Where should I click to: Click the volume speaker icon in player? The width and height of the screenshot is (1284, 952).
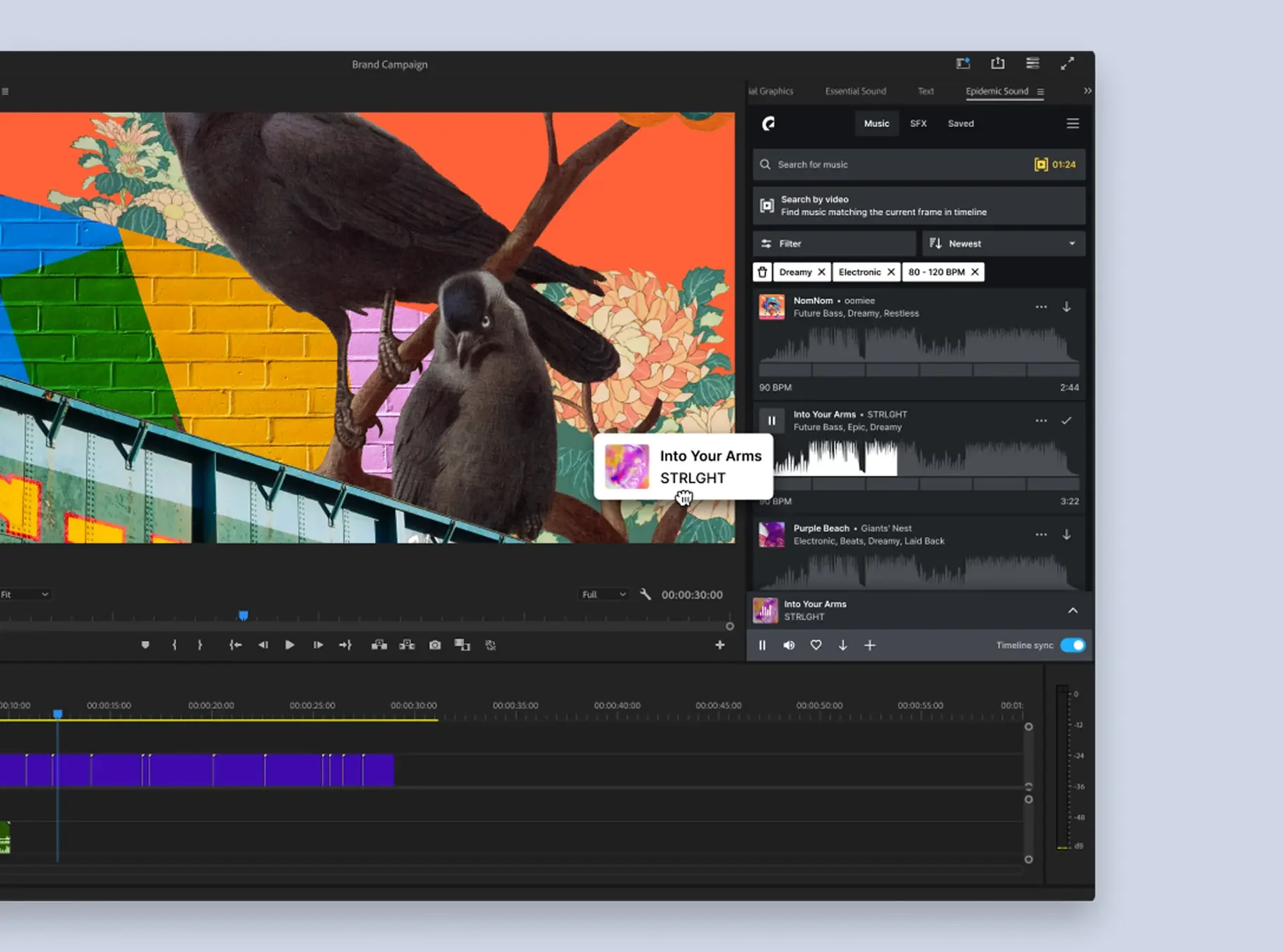[x=789, y=645]
